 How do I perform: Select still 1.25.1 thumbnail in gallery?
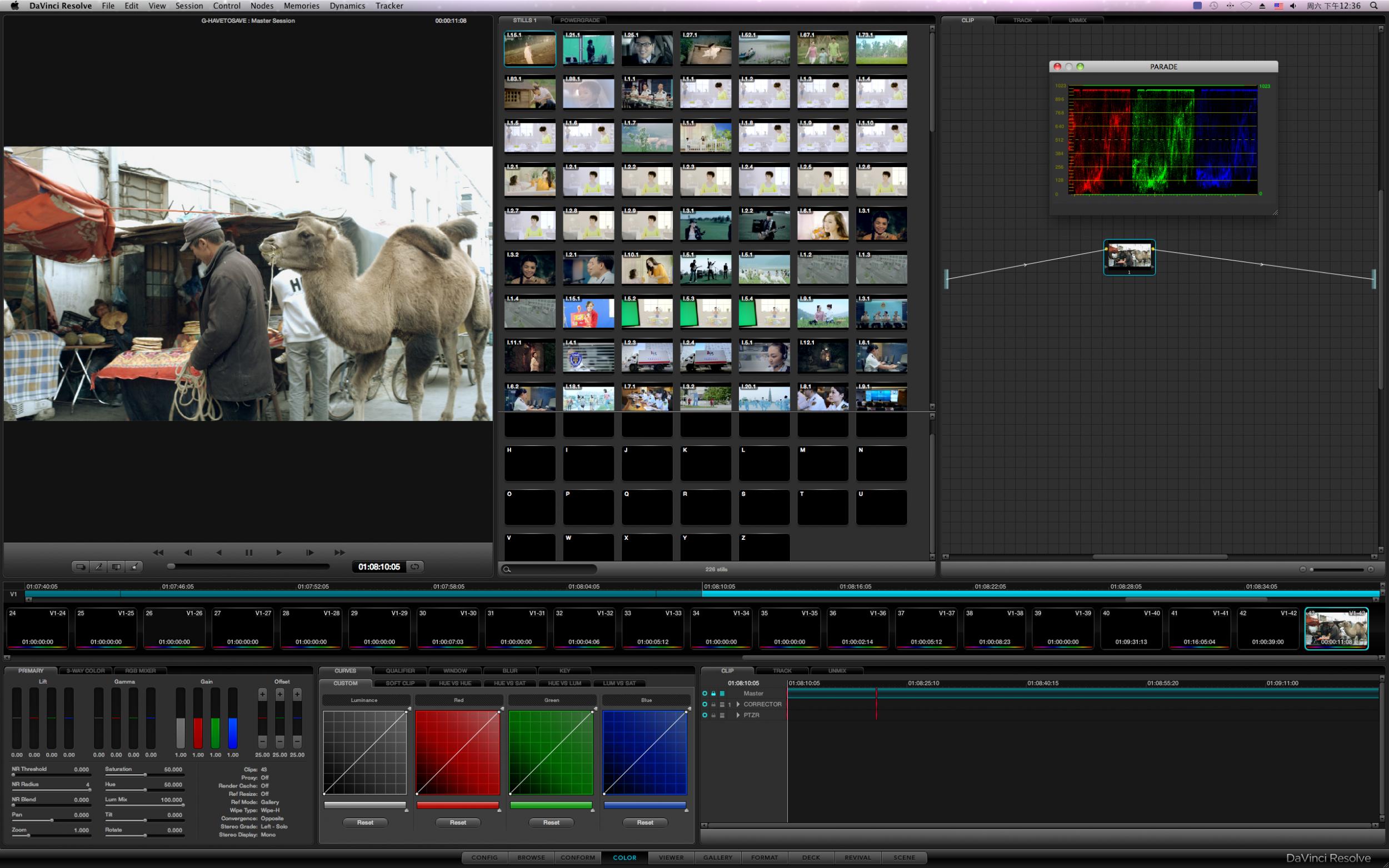coord(647,49)
